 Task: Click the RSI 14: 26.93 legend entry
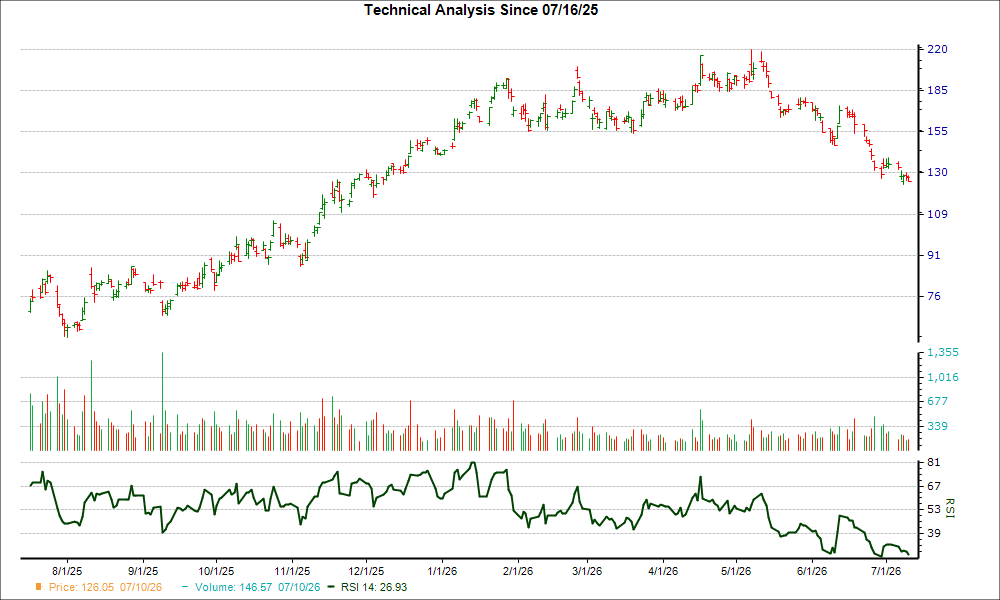point(374,587)
